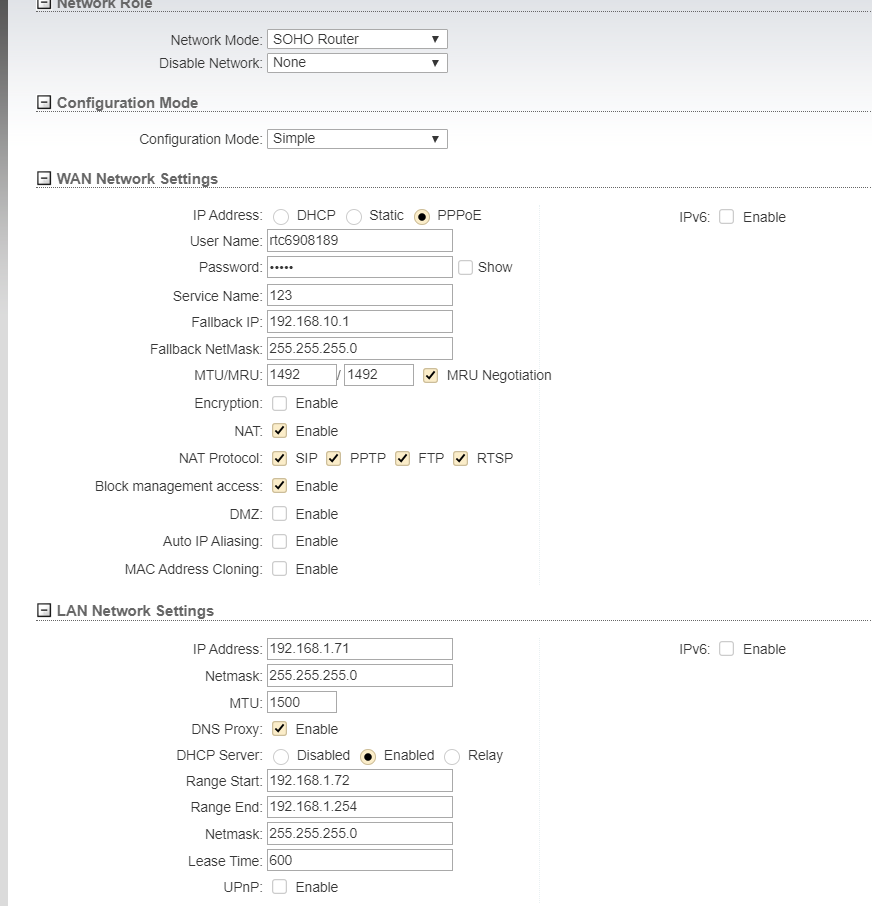Collapse the WAN Network Settings section
Screen dimensions: 872x906
[x=44, y=178]
